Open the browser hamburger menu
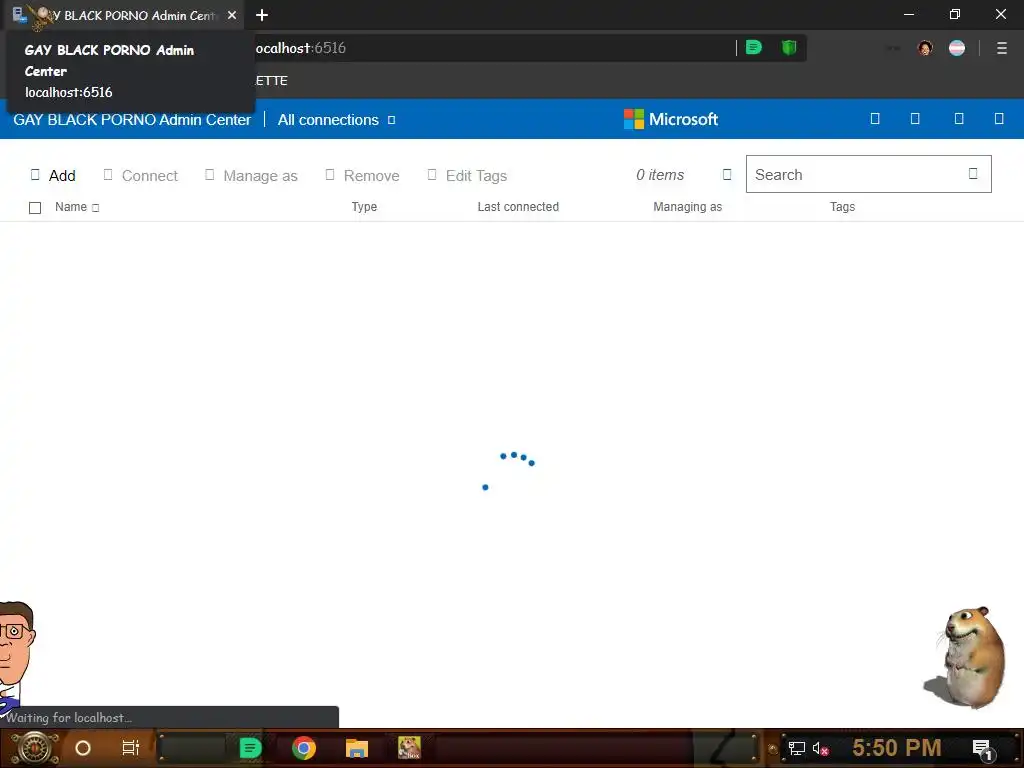The width and height of the screenshot is (1024, 768). click(x=1002, y=48)
